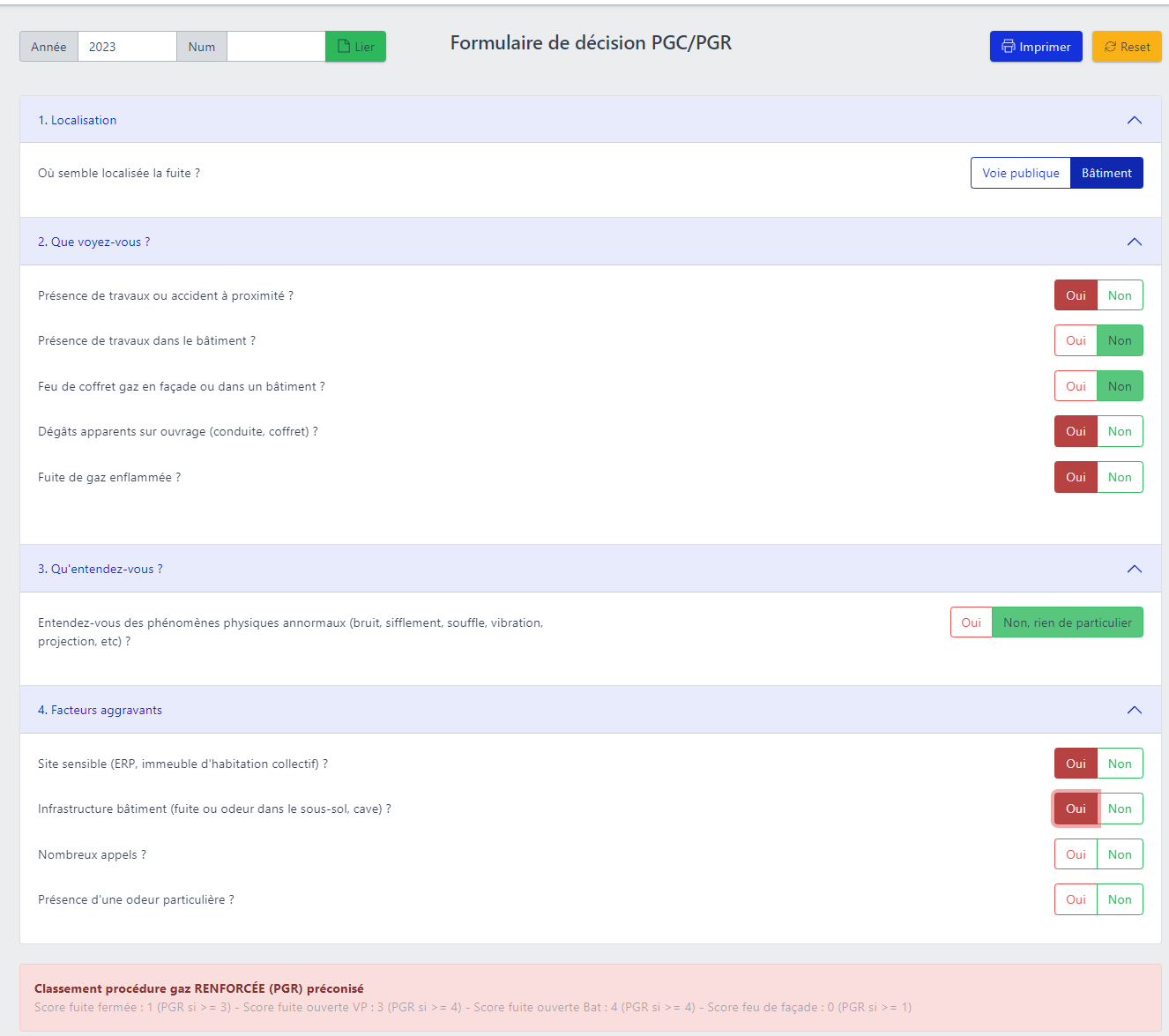Click the question Où semble localisée la fuite
Screen dimensions: 1169x1036
click(119, 173)
